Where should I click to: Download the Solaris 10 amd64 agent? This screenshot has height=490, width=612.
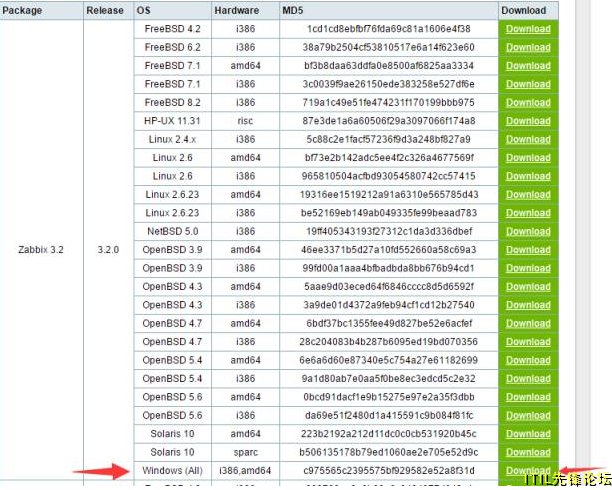[x=528, y=434]
